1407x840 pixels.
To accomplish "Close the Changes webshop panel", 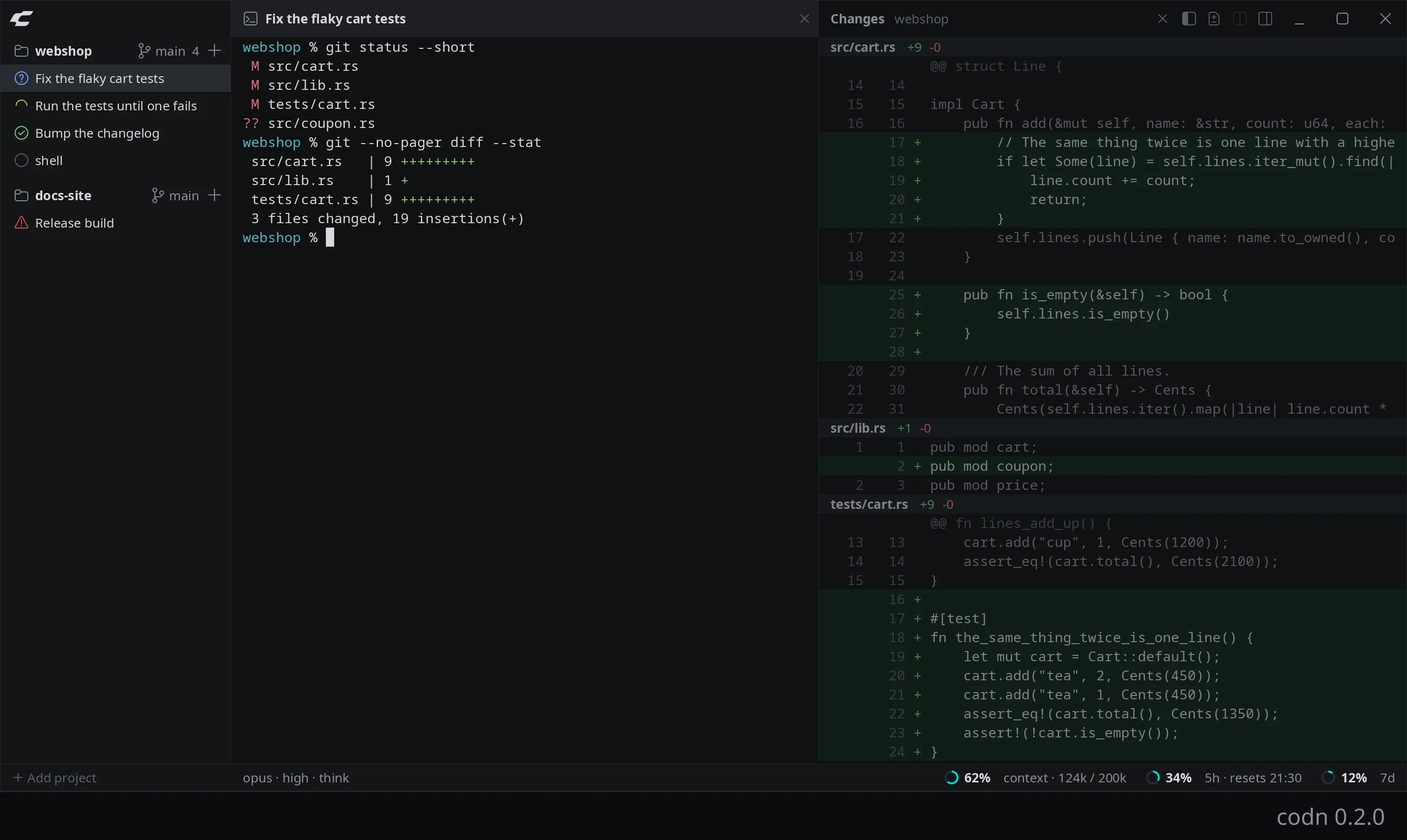I will tap(1162, 19).
